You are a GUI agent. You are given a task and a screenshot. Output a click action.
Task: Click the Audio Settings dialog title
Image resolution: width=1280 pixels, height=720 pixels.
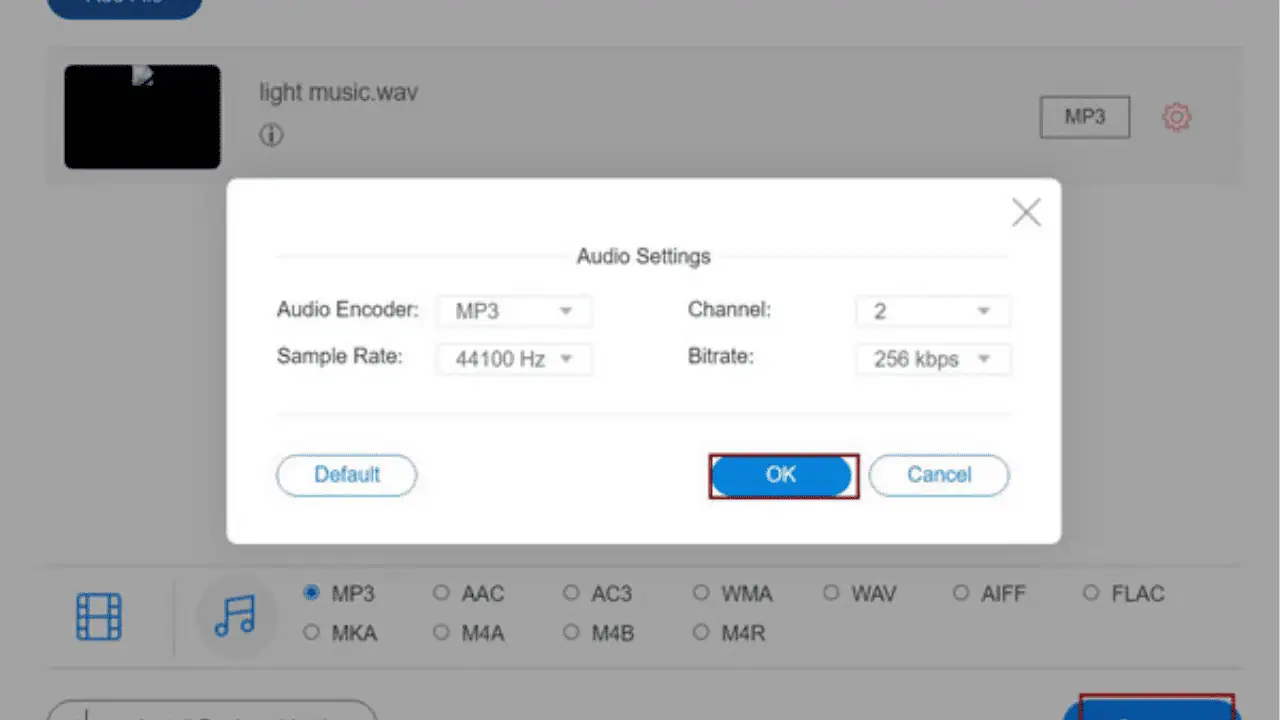643,257
